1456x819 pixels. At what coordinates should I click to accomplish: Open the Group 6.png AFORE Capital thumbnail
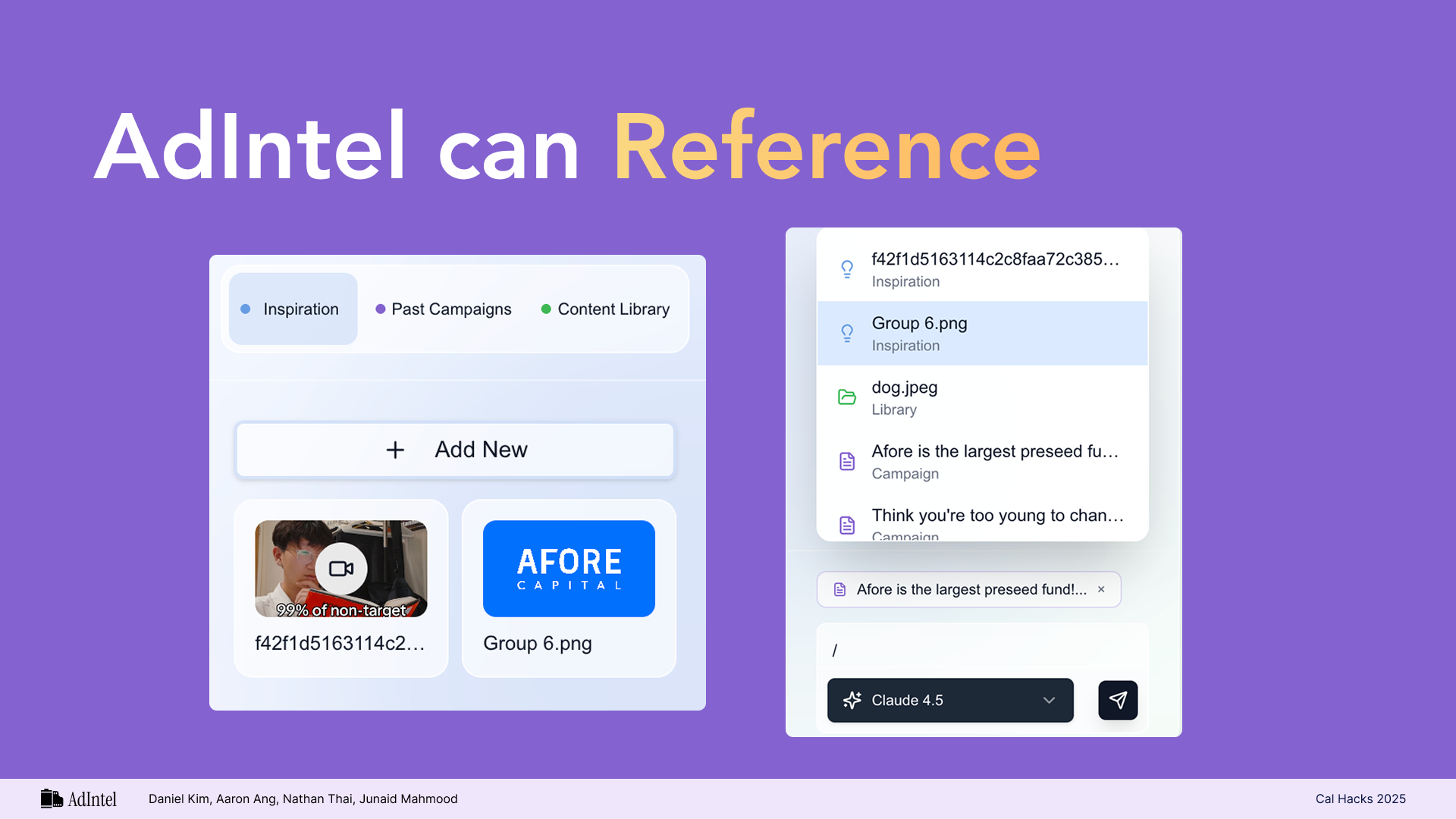point(569,568)
